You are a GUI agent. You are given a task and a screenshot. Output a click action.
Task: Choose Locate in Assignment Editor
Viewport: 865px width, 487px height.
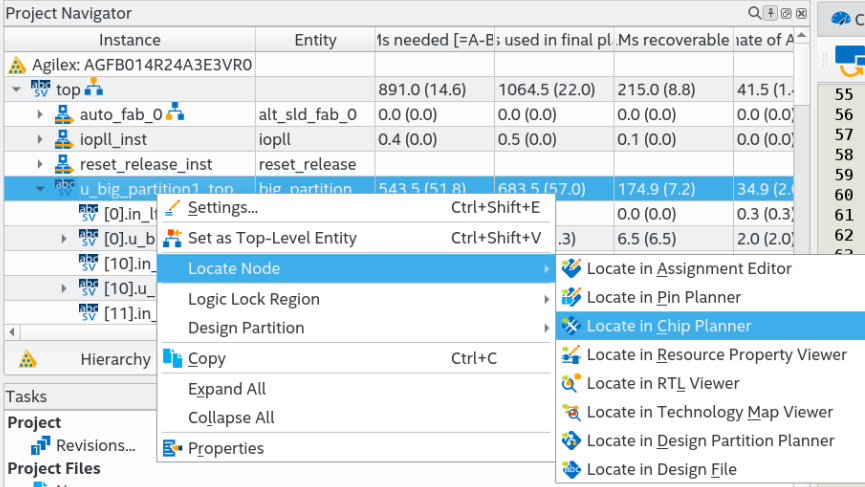(x=711, y=269)
